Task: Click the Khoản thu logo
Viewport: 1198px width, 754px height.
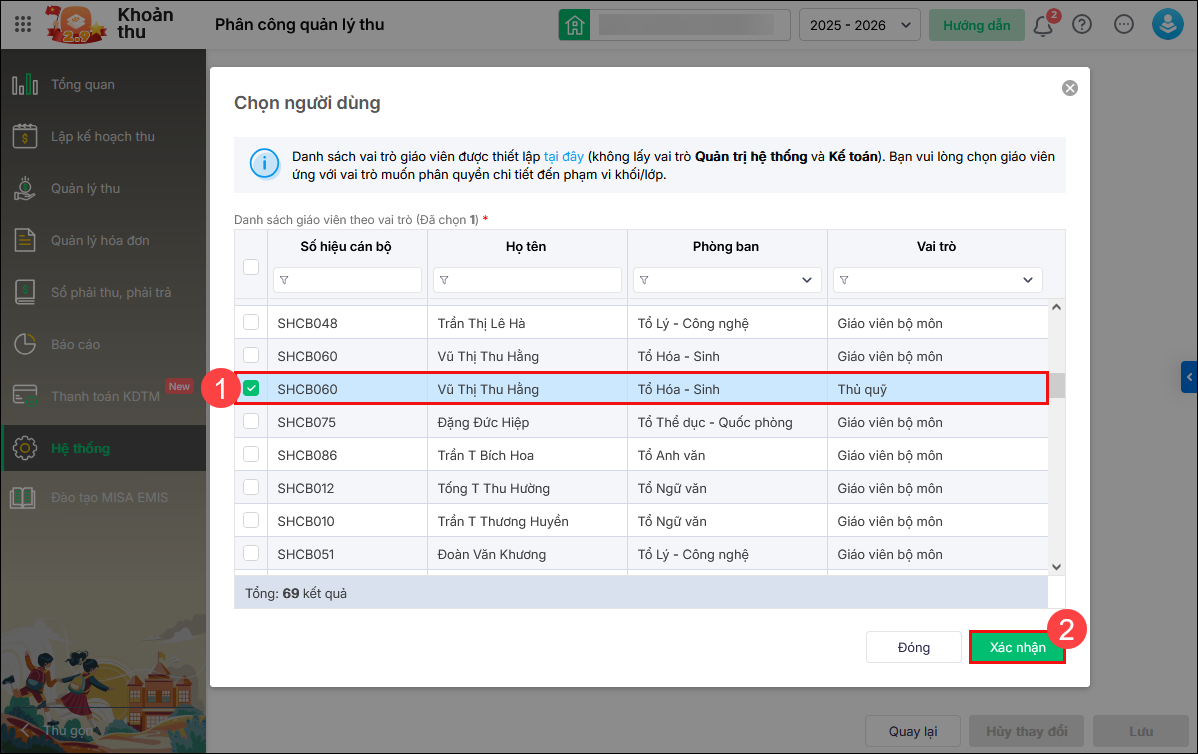Action: (76, 24)
